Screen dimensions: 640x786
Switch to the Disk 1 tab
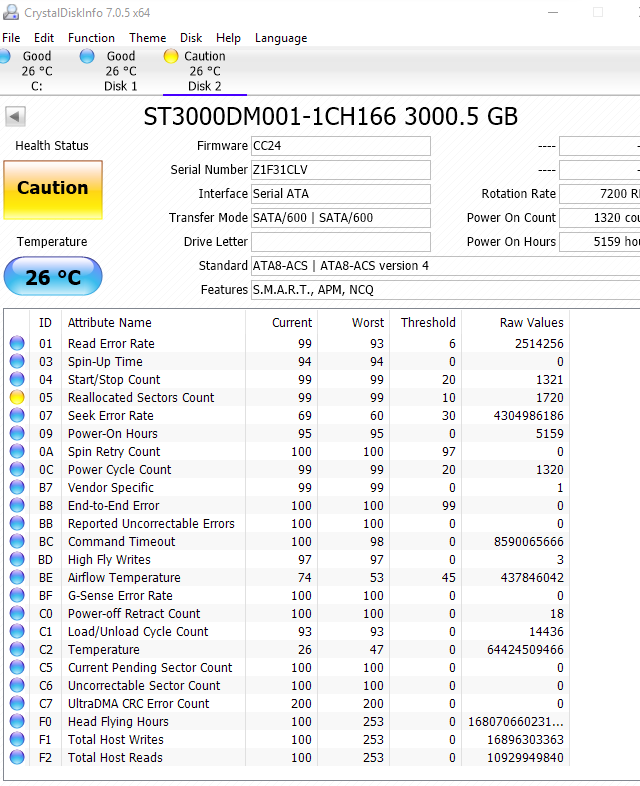tap(121, 71)
